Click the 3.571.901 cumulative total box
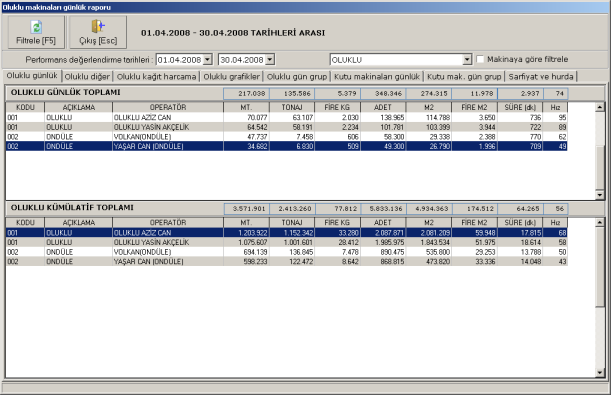The height and width of the screenshot is (395, 611). [246, 209]
